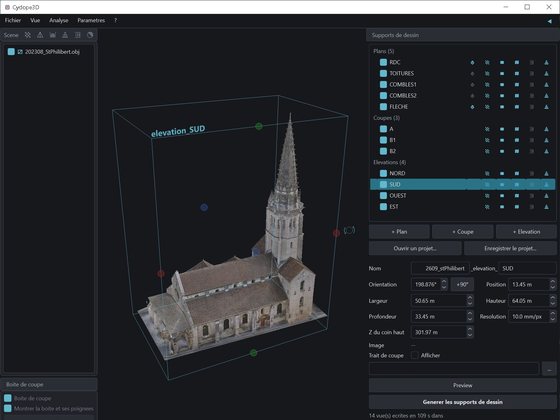This screenshot has height=420, width=560.
Task: Click the Preview button
Action: pos(463,385)
